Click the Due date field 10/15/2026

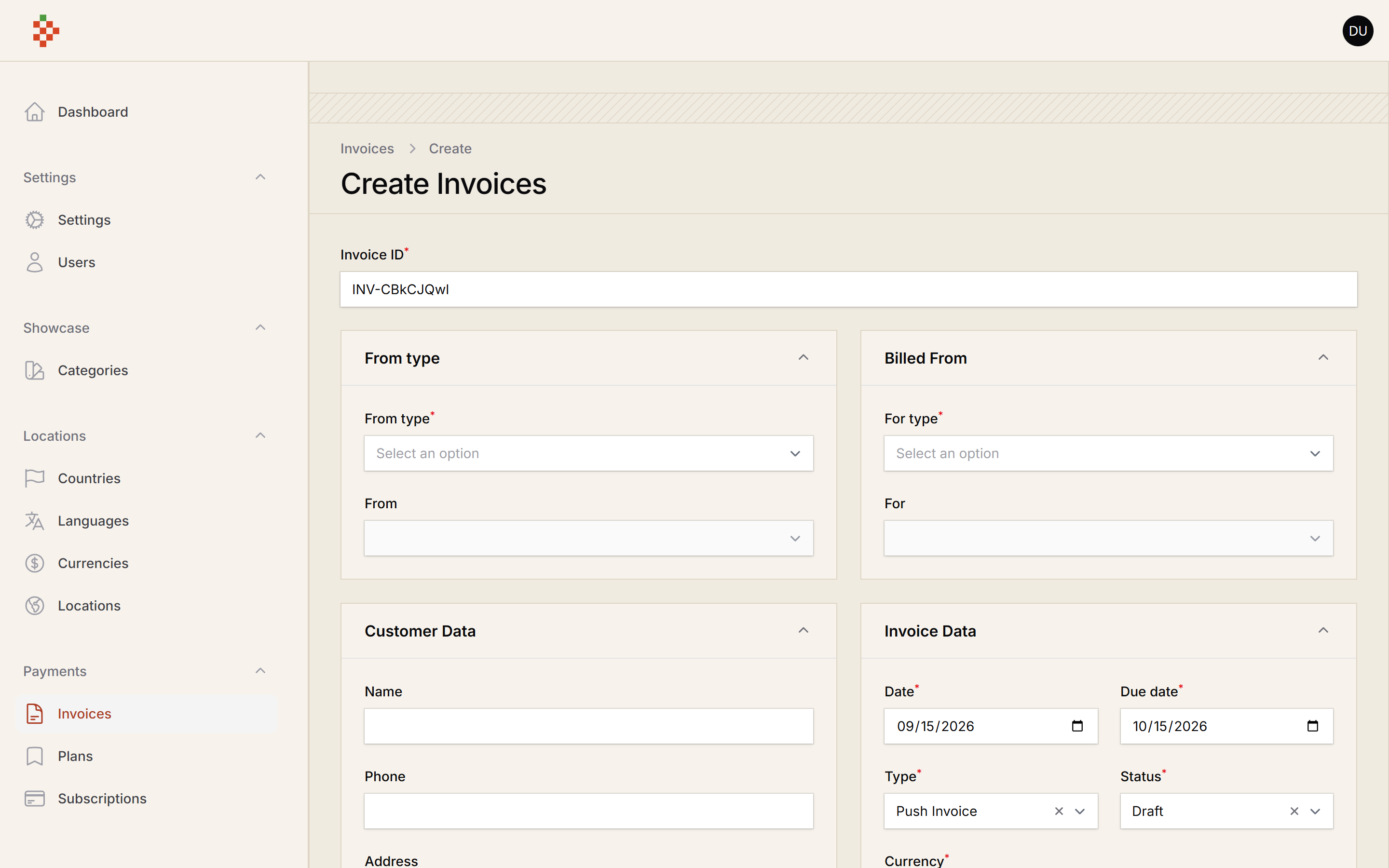point(1226,726)
